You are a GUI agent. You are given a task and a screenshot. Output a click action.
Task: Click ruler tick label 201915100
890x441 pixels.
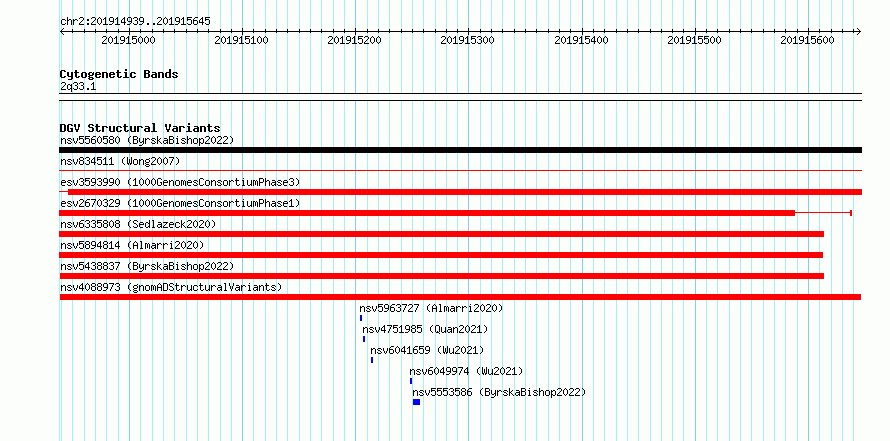[x=241, y=40]
